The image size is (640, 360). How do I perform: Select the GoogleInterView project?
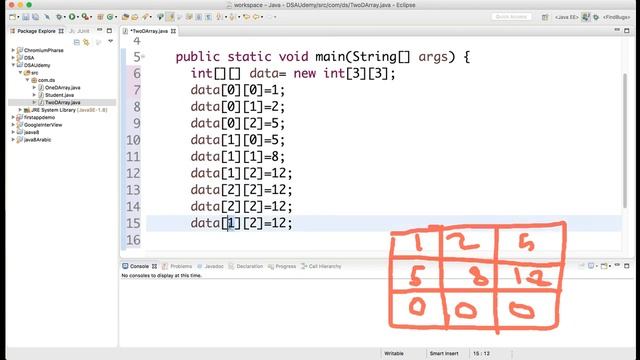(x=40, y=125)
